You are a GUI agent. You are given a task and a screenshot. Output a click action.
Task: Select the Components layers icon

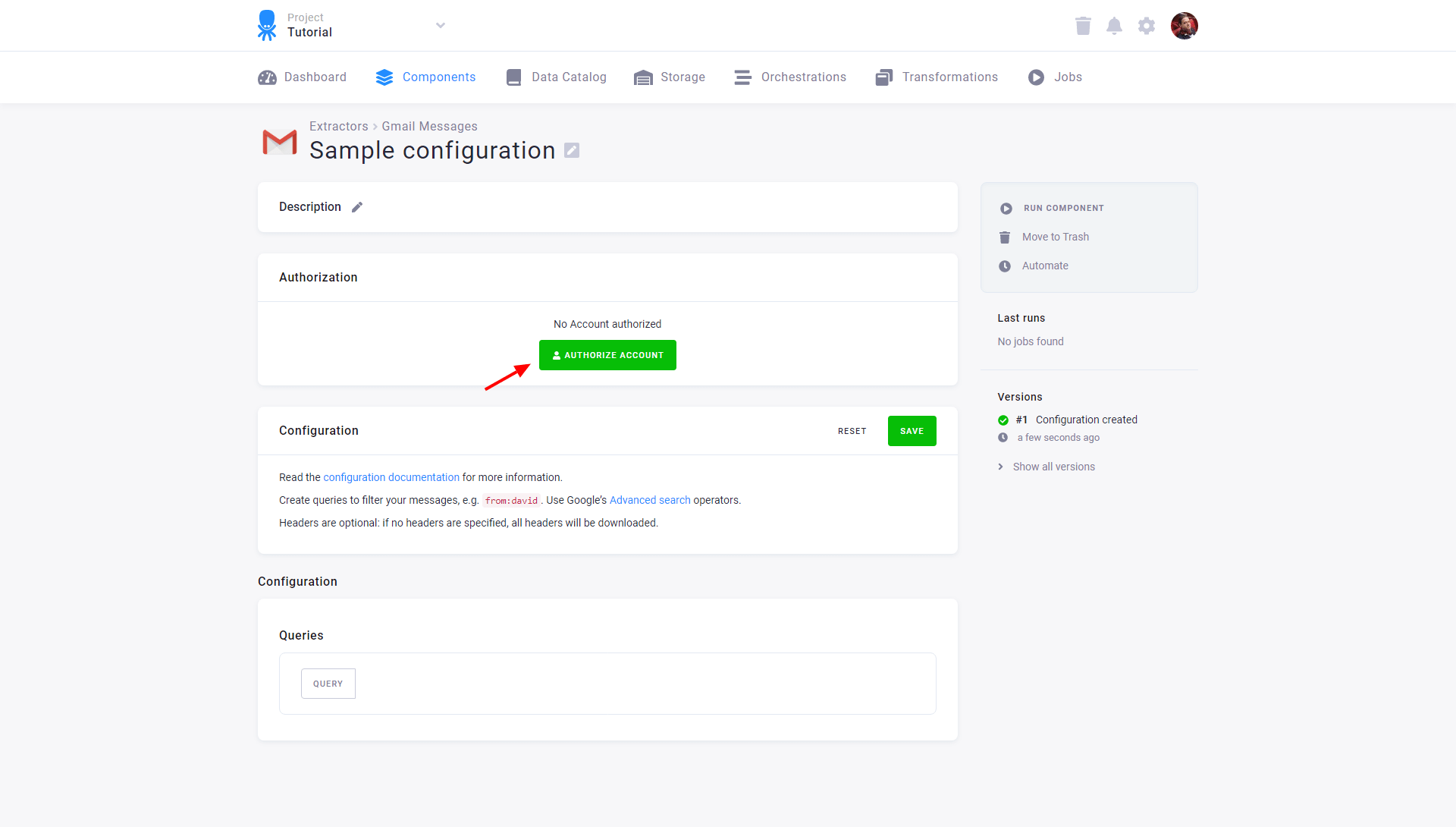pos(384,77)
